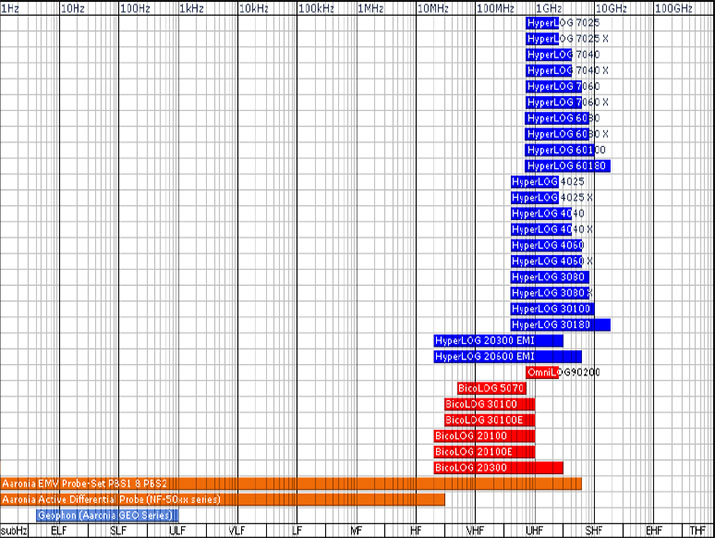
Task: Click the UHF band label at bottom
Action: pyautogui.click(x=535, y=530)
